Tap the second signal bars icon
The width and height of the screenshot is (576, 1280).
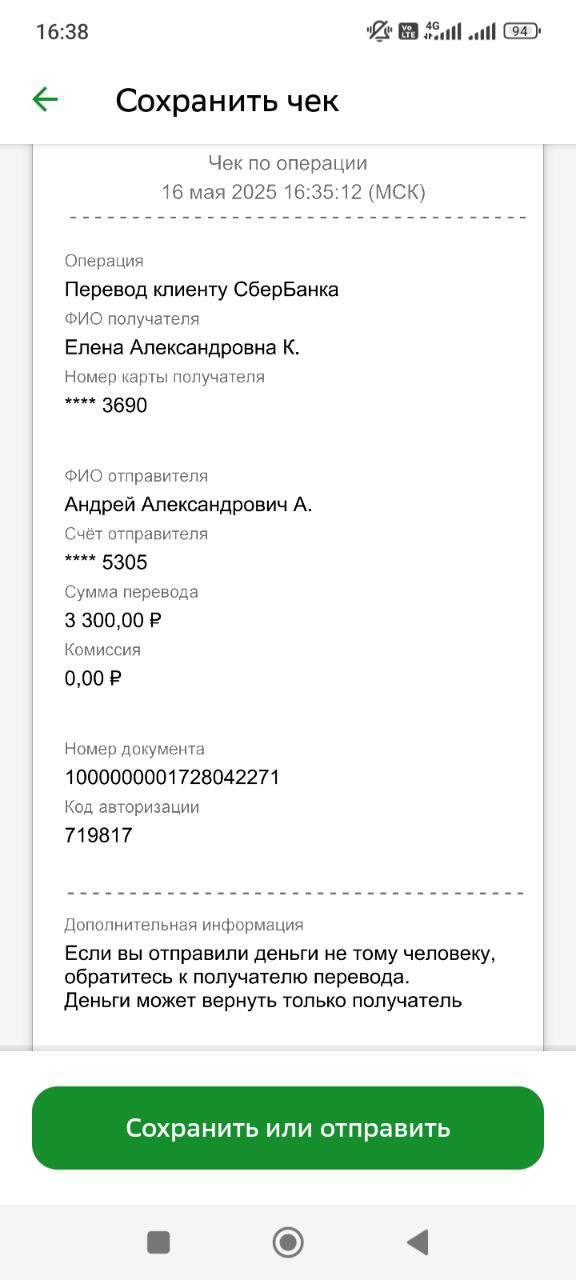point(482,32)
